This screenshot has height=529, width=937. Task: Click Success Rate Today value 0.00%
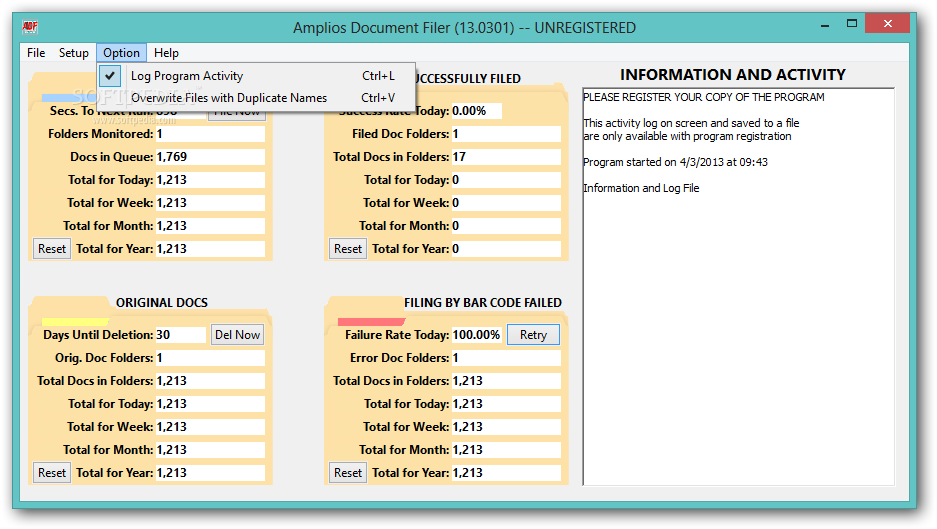coord(476,111)
